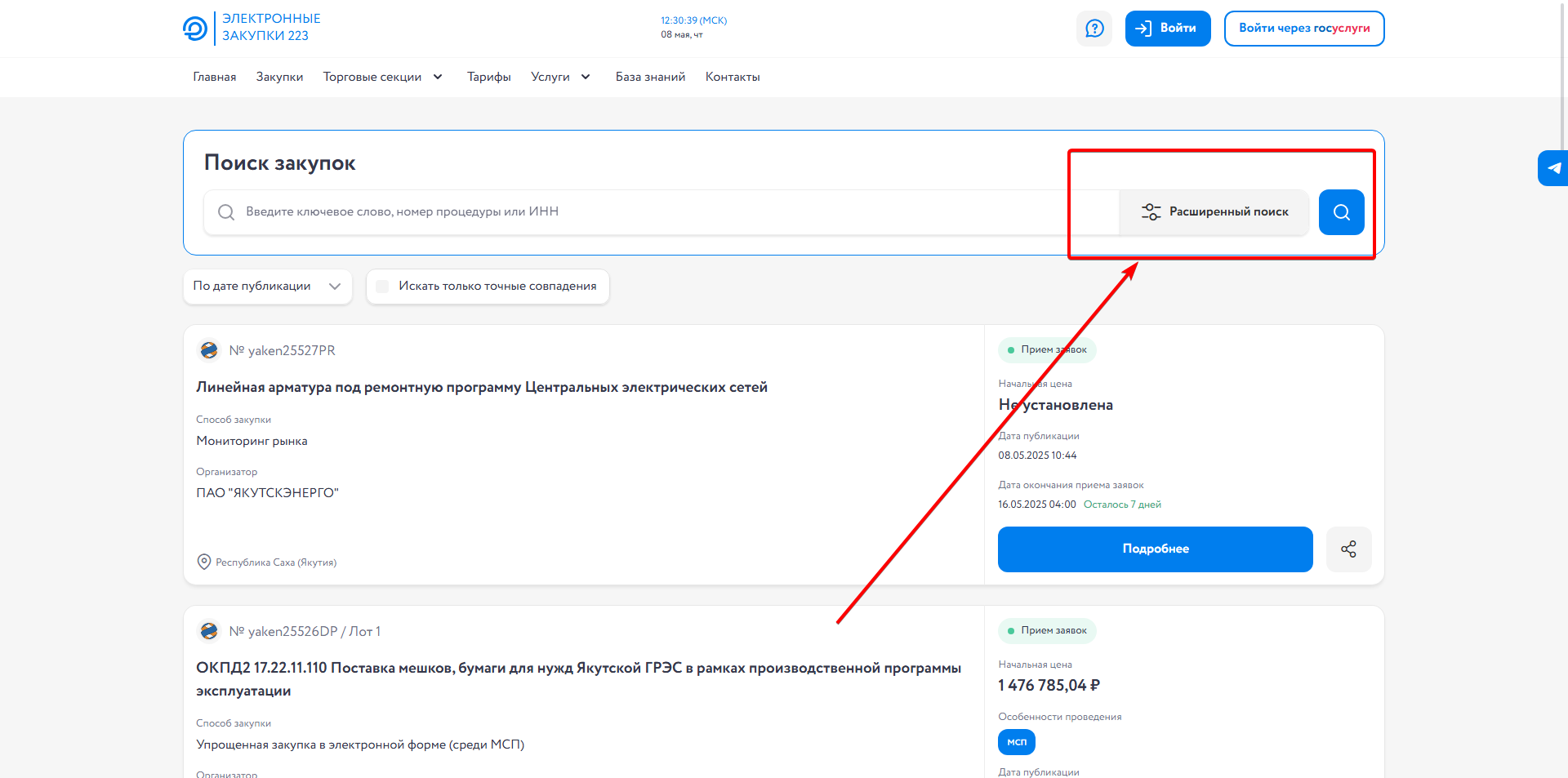The image size is (1568, 778).
Task: Open the 'Линейная арматура под ремонтную программу' title
Action: point(482,387)
